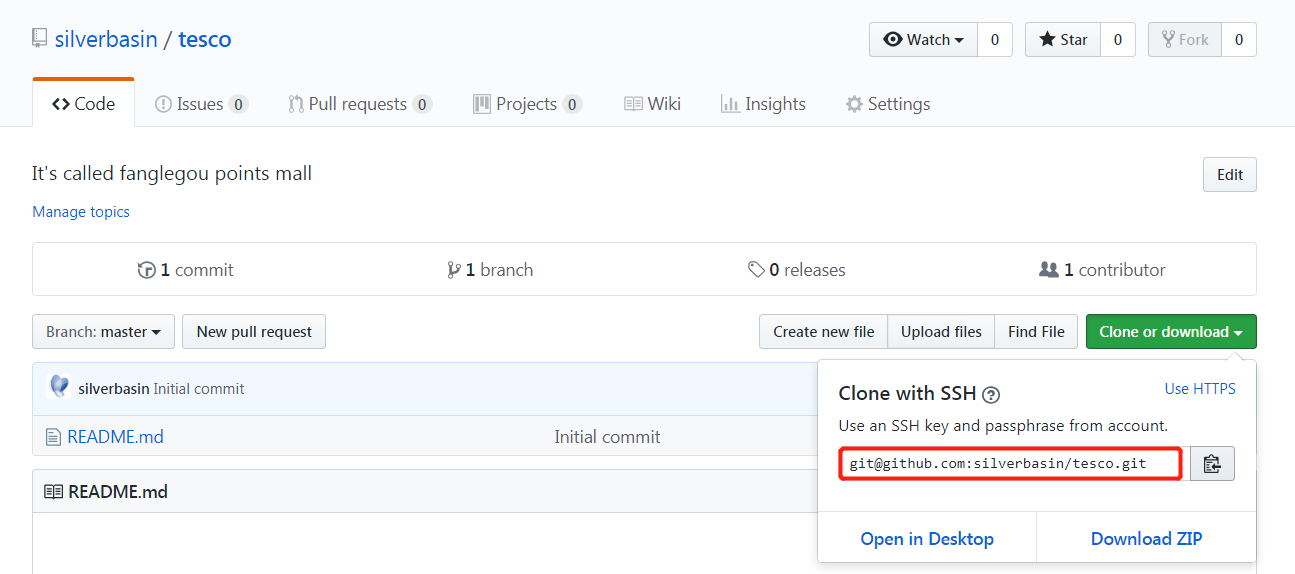Click the eye icon in the Watch button

click(893, 40)
